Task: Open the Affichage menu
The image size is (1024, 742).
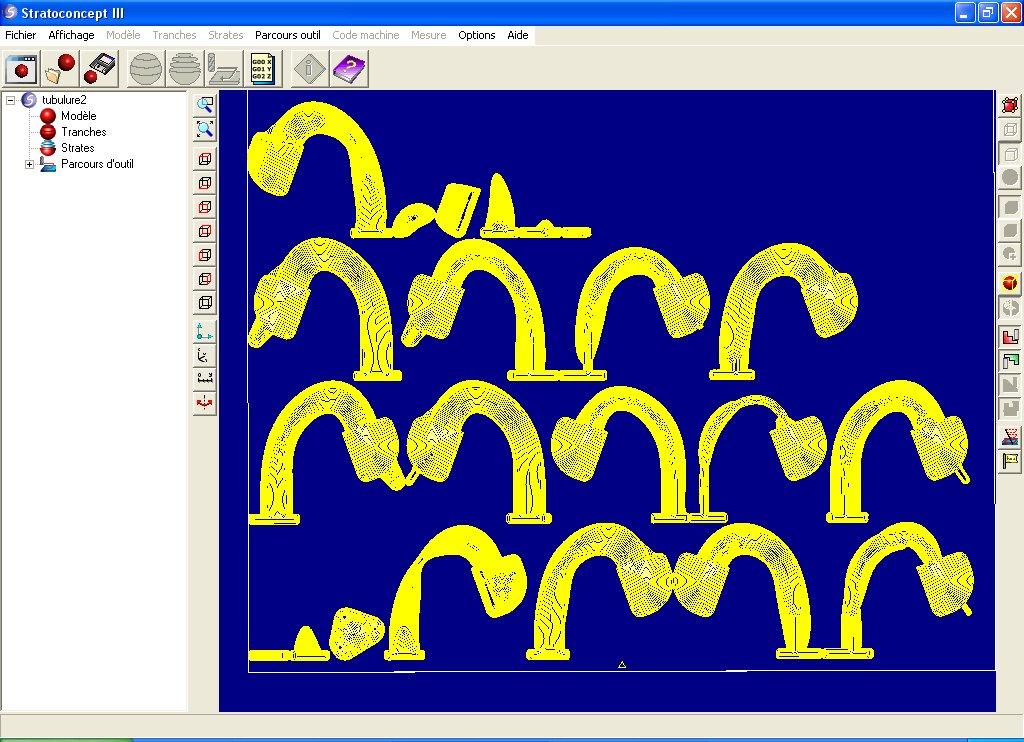Action: (x=71, y=35)
